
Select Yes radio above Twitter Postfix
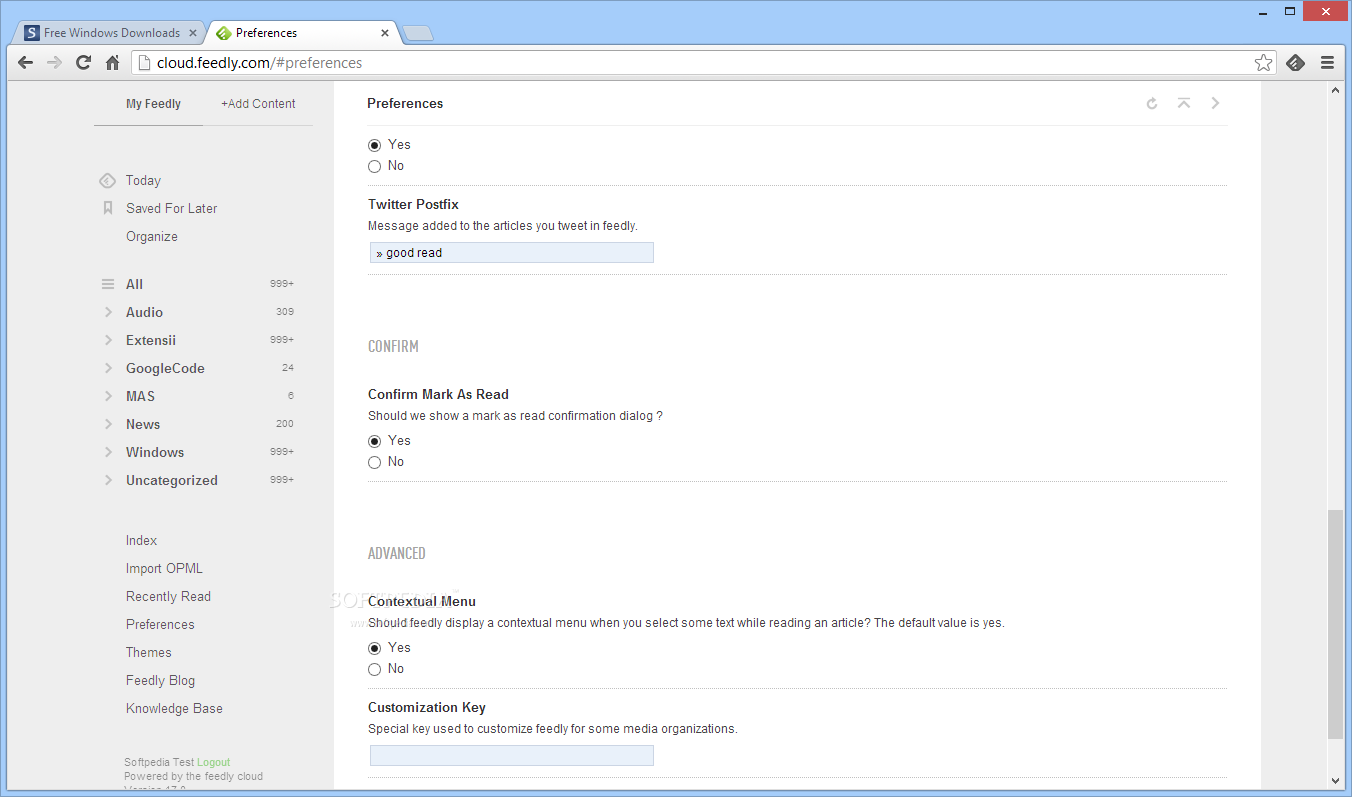coord(375,145)
